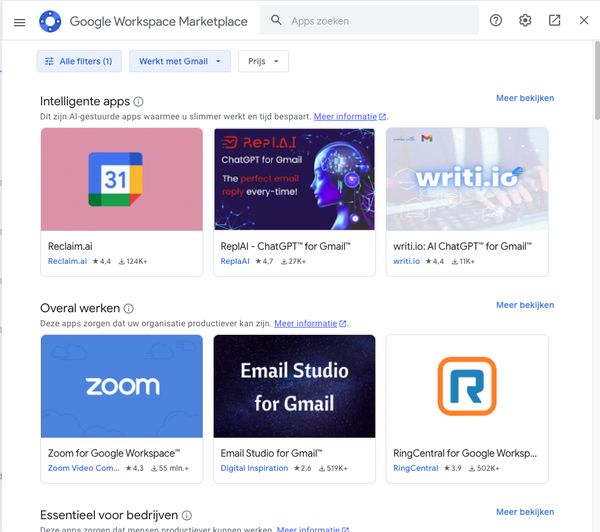Click the 502K+ downloads count

(484, 468)
